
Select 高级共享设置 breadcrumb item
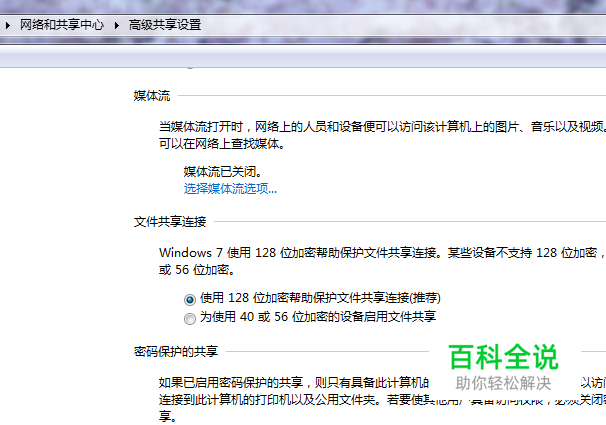(165, 25)
